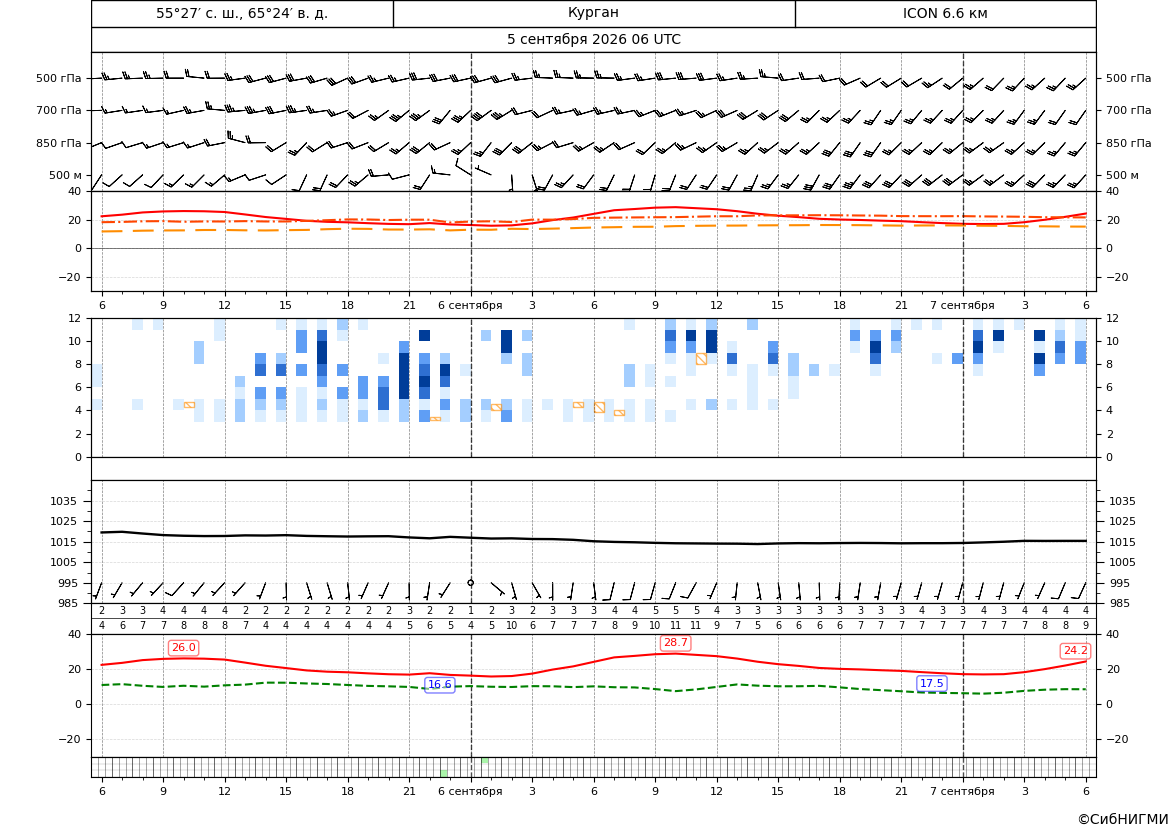
Task: Click the green cell above bottom 6 сентября label
Action: 444,773
